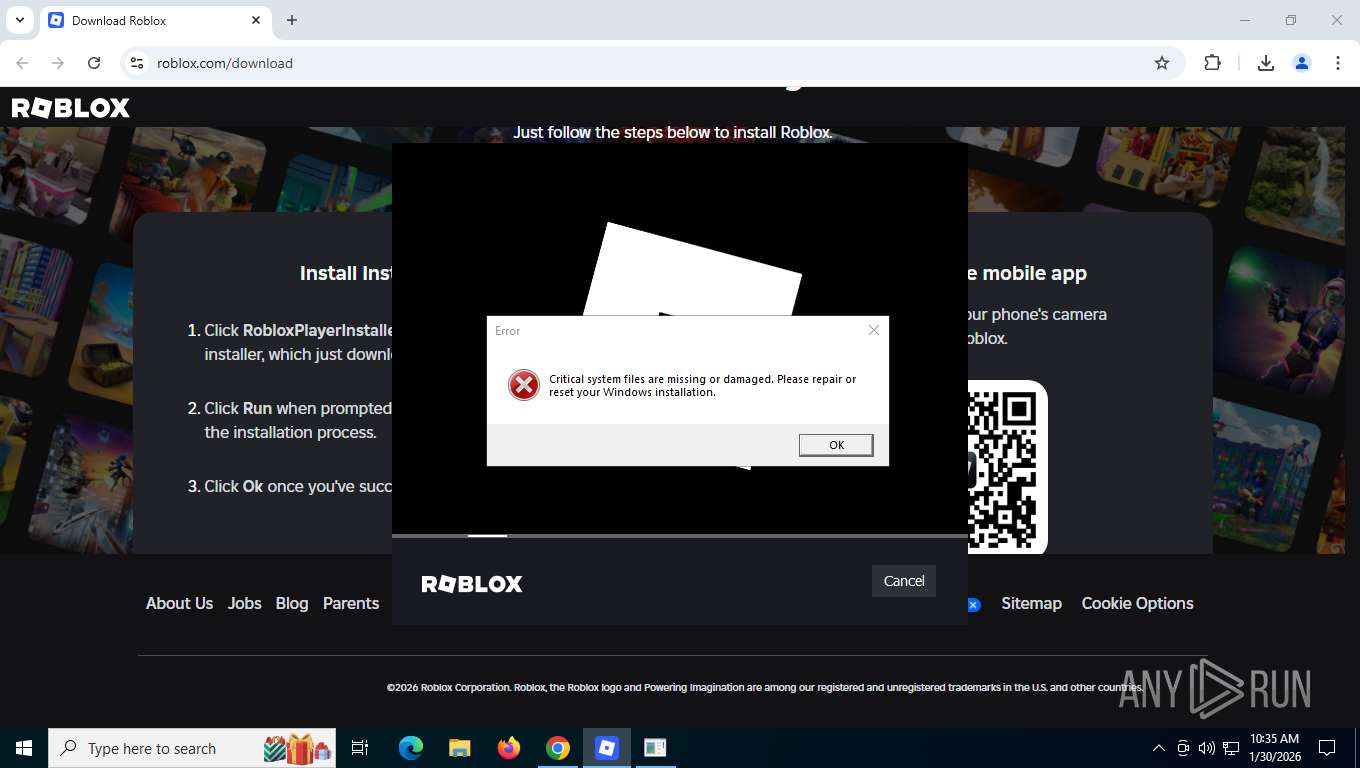1360x768 pixels.
Task: Open File Explorer from taskbar
Action: (459, 748)
